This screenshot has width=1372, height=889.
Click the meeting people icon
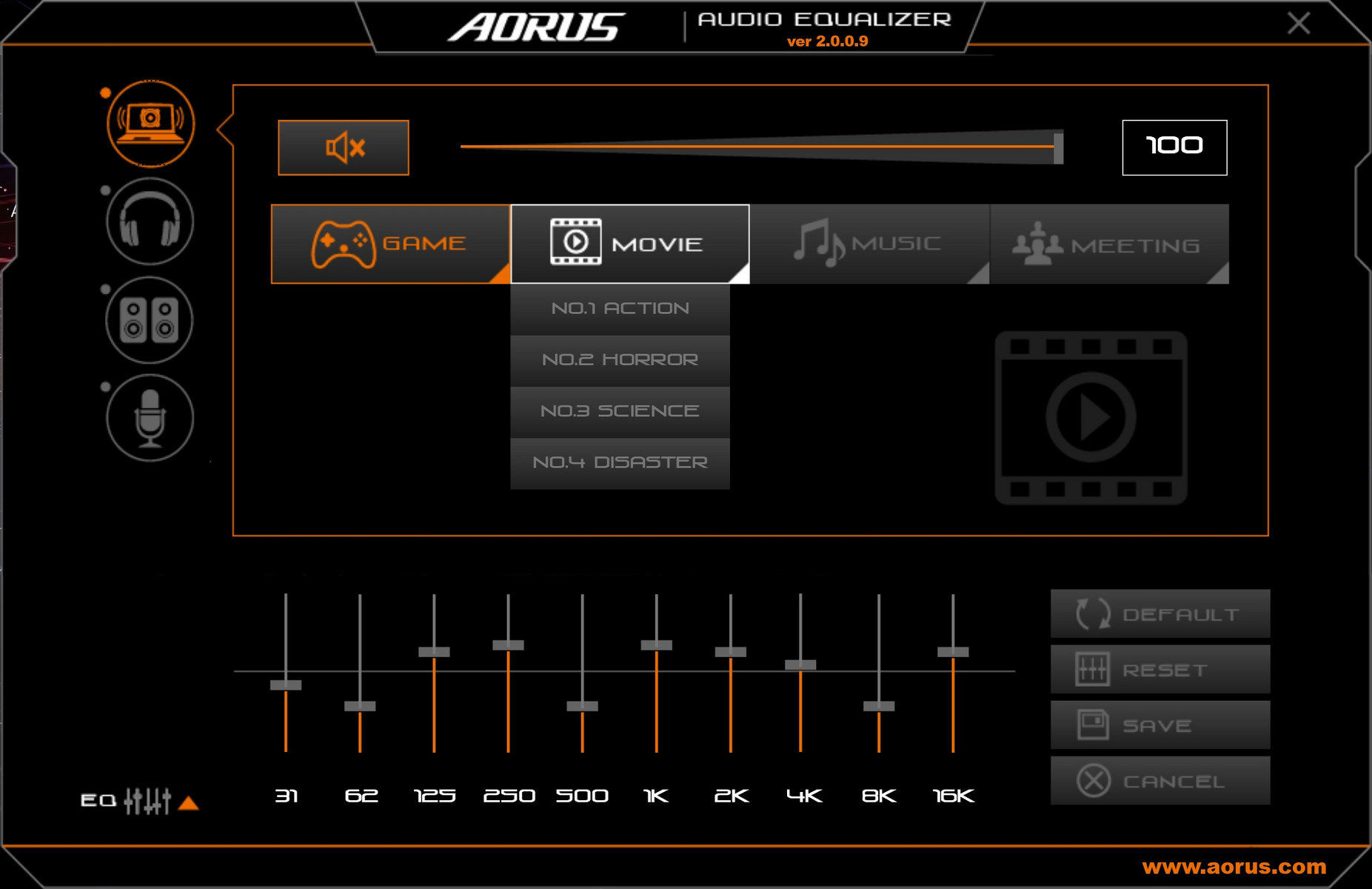[1037, 244]
